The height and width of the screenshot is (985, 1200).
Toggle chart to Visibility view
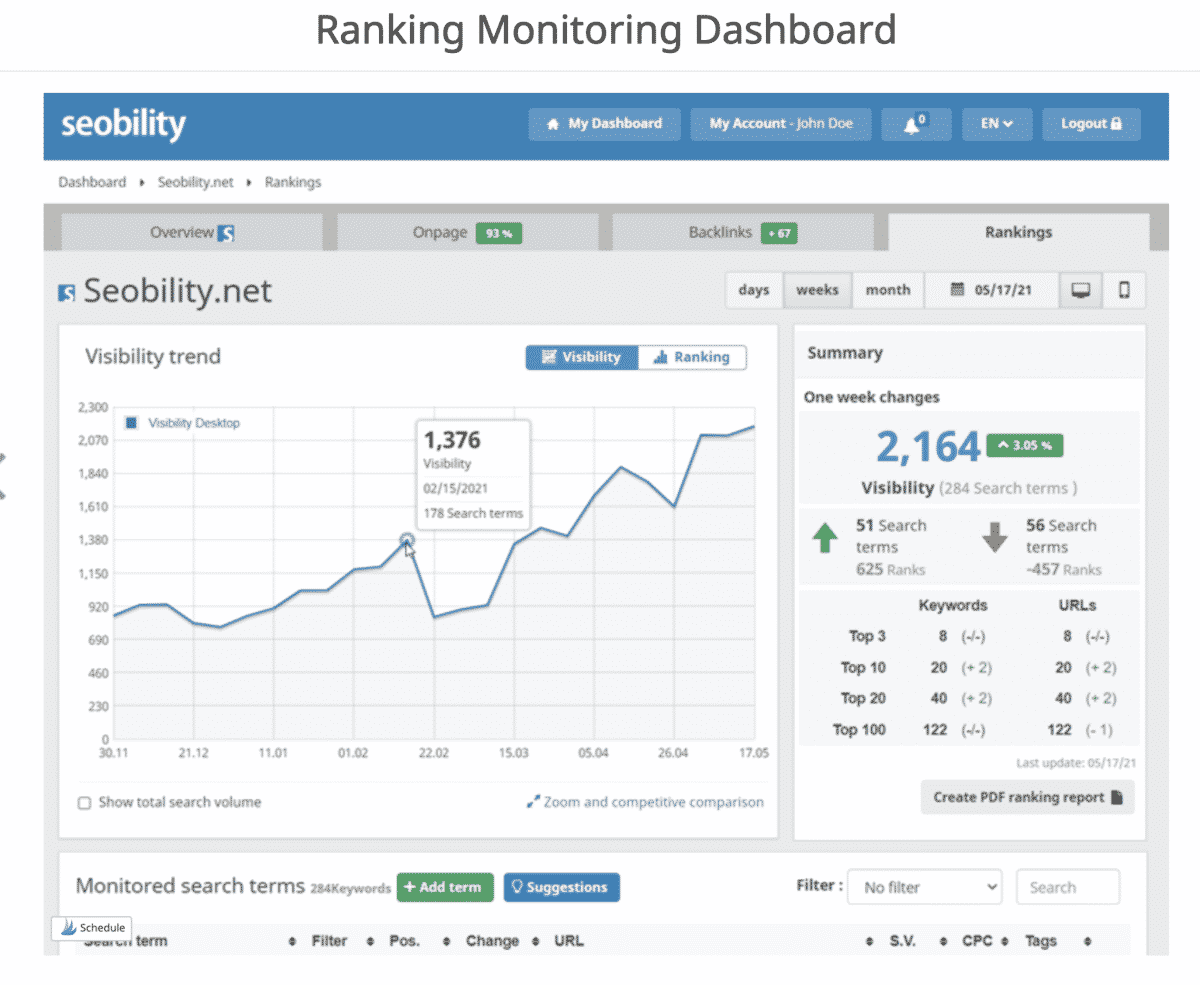click(582, 357)
